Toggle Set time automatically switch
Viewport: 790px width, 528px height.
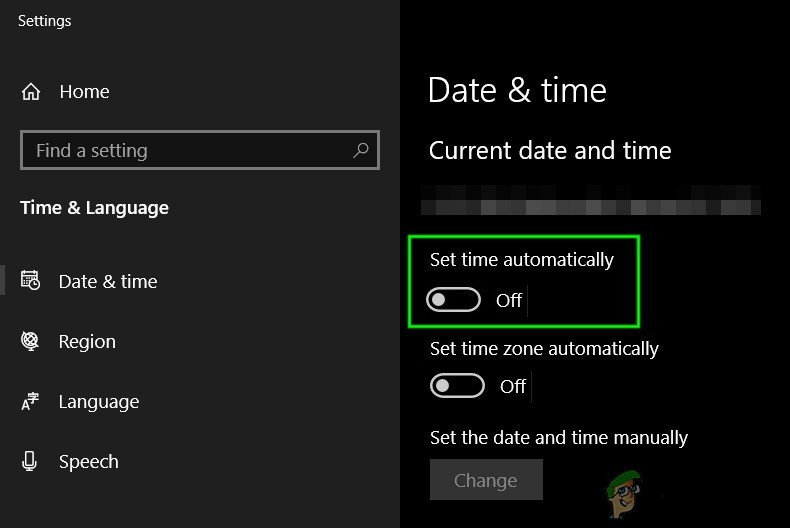tap(453, 300)
